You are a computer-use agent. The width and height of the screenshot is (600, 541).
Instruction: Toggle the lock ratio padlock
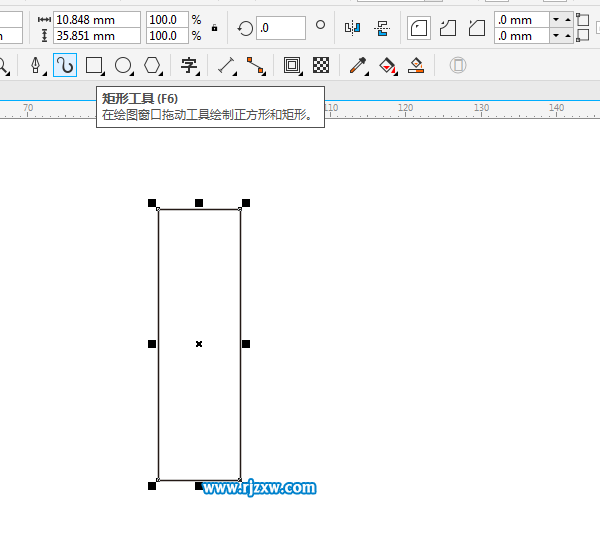214,28
